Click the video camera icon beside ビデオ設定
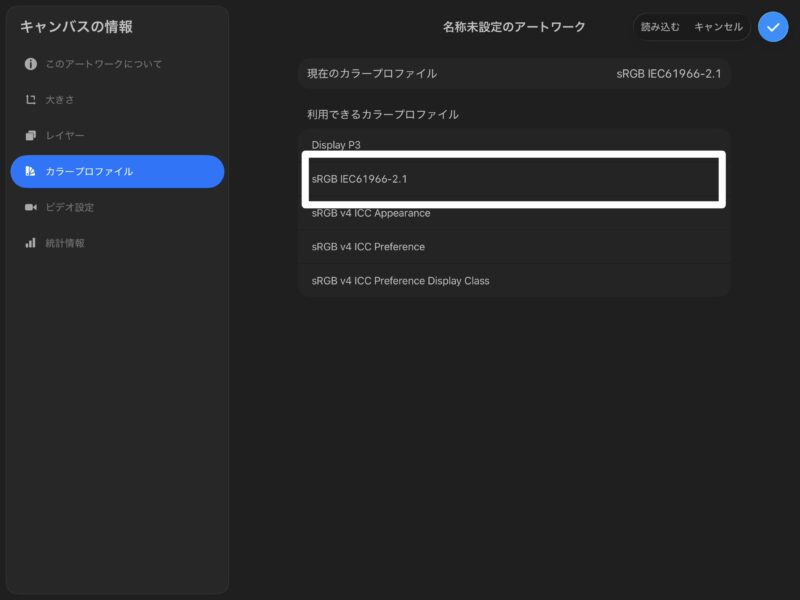 tap(31, 207)
